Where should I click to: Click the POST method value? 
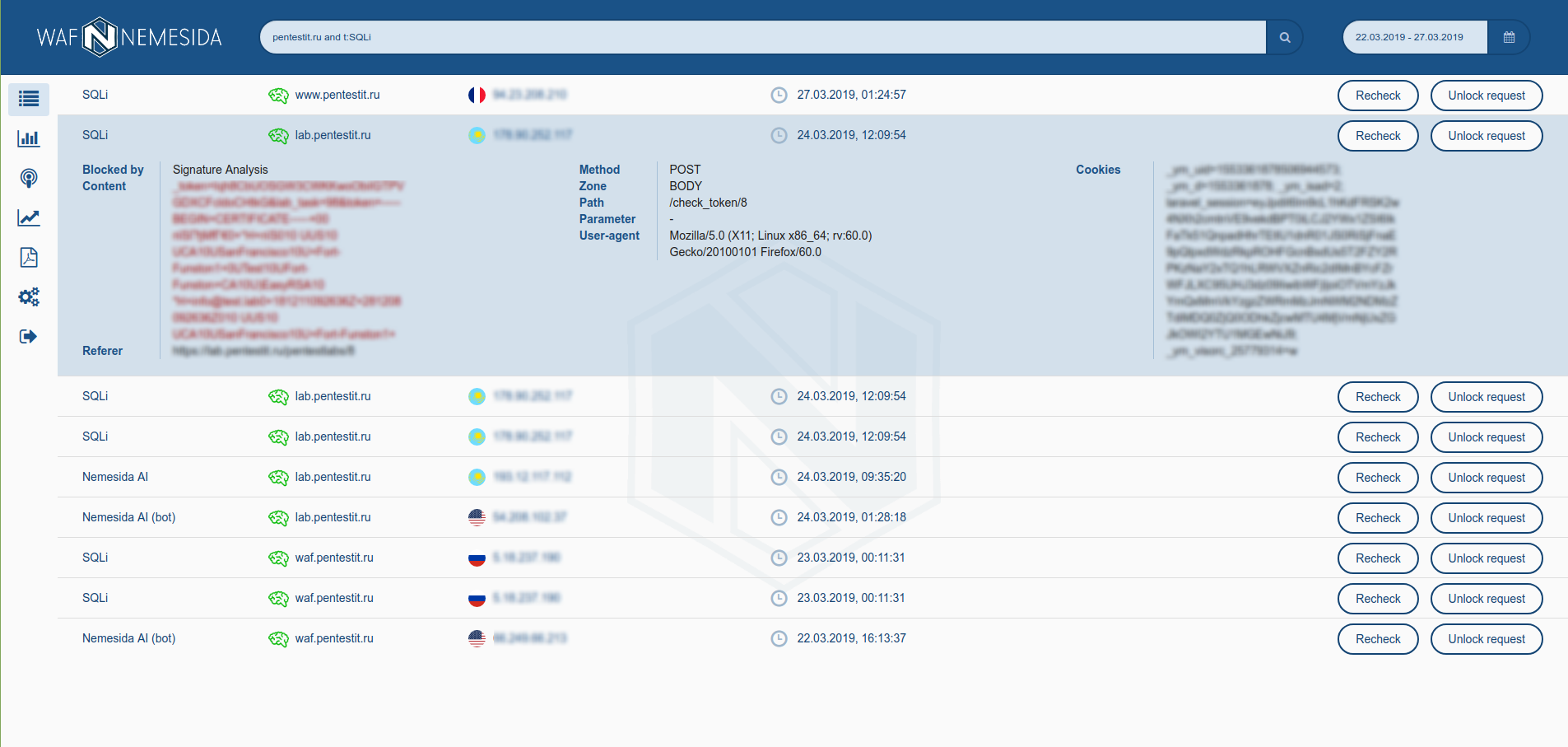[x=685, y=170]
